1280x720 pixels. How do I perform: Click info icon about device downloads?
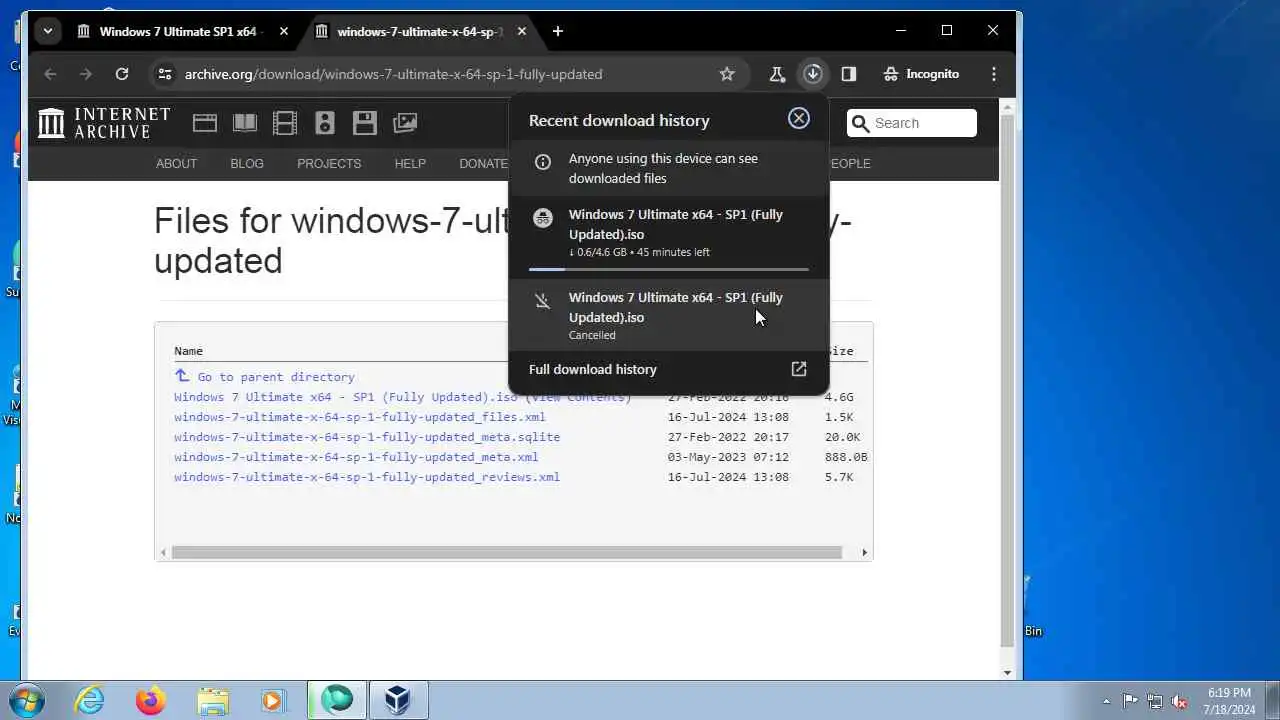click(x=543, y=161)
